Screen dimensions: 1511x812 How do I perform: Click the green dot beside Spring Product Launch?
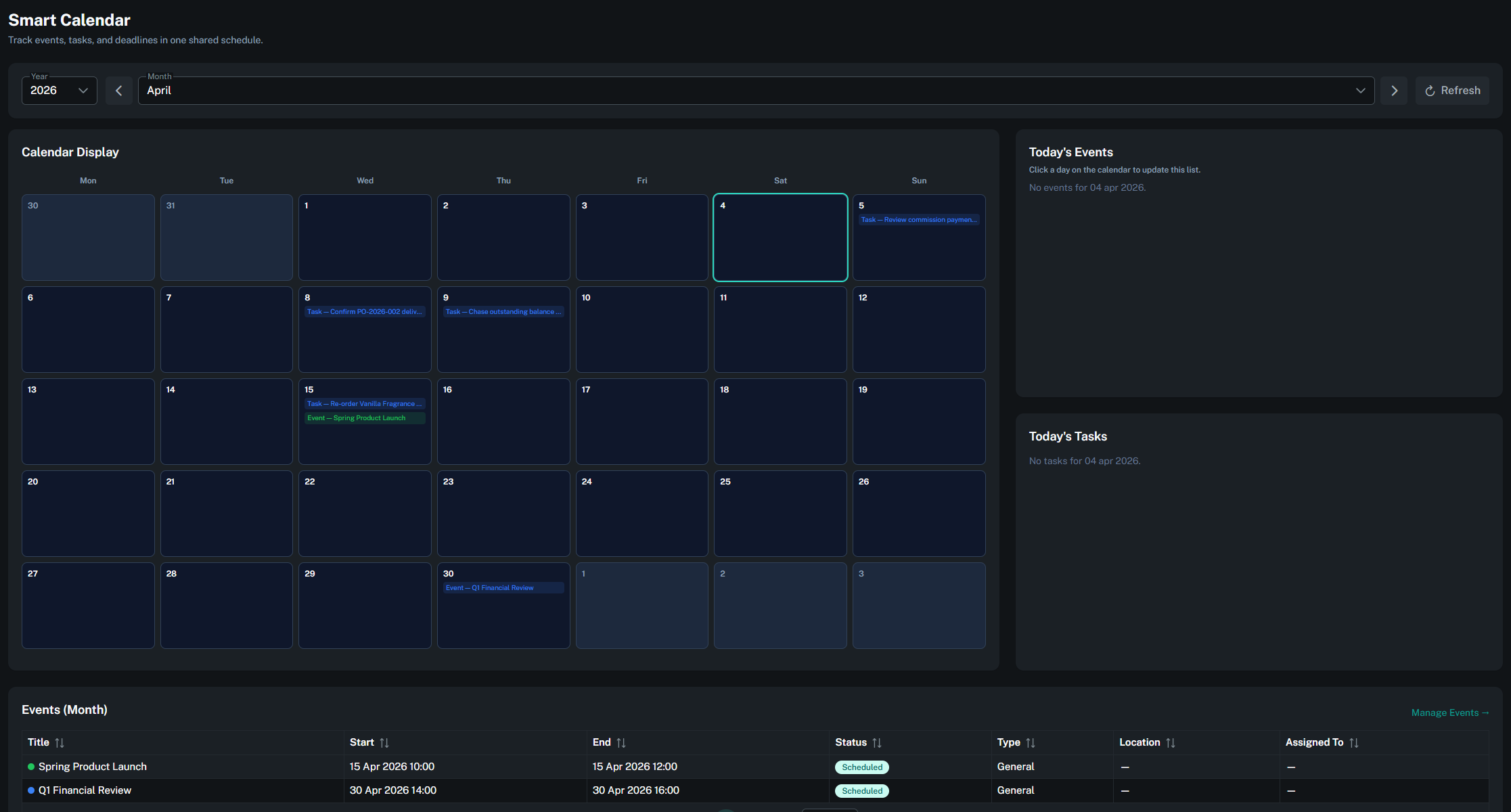[31, 767]
